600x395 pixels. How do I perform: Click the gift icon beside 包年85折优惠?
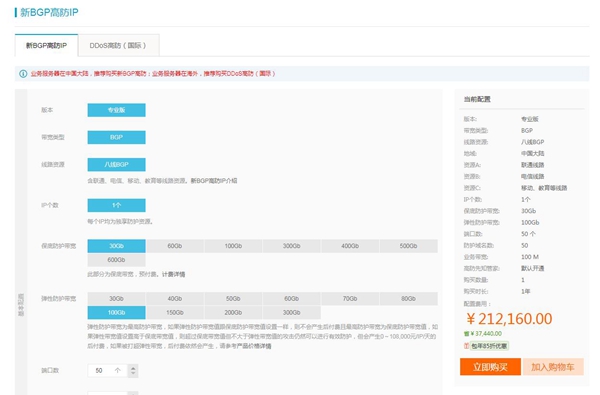point(466,346)
